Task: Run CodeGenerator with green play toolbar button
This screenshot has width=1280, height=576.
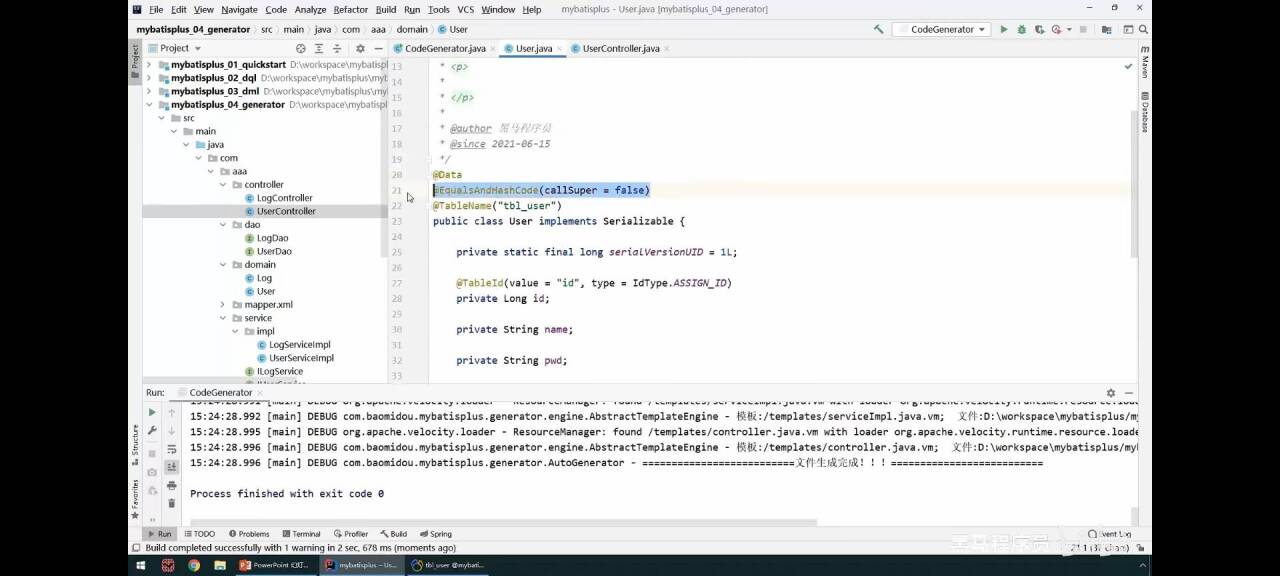Action: [1004, 29]
